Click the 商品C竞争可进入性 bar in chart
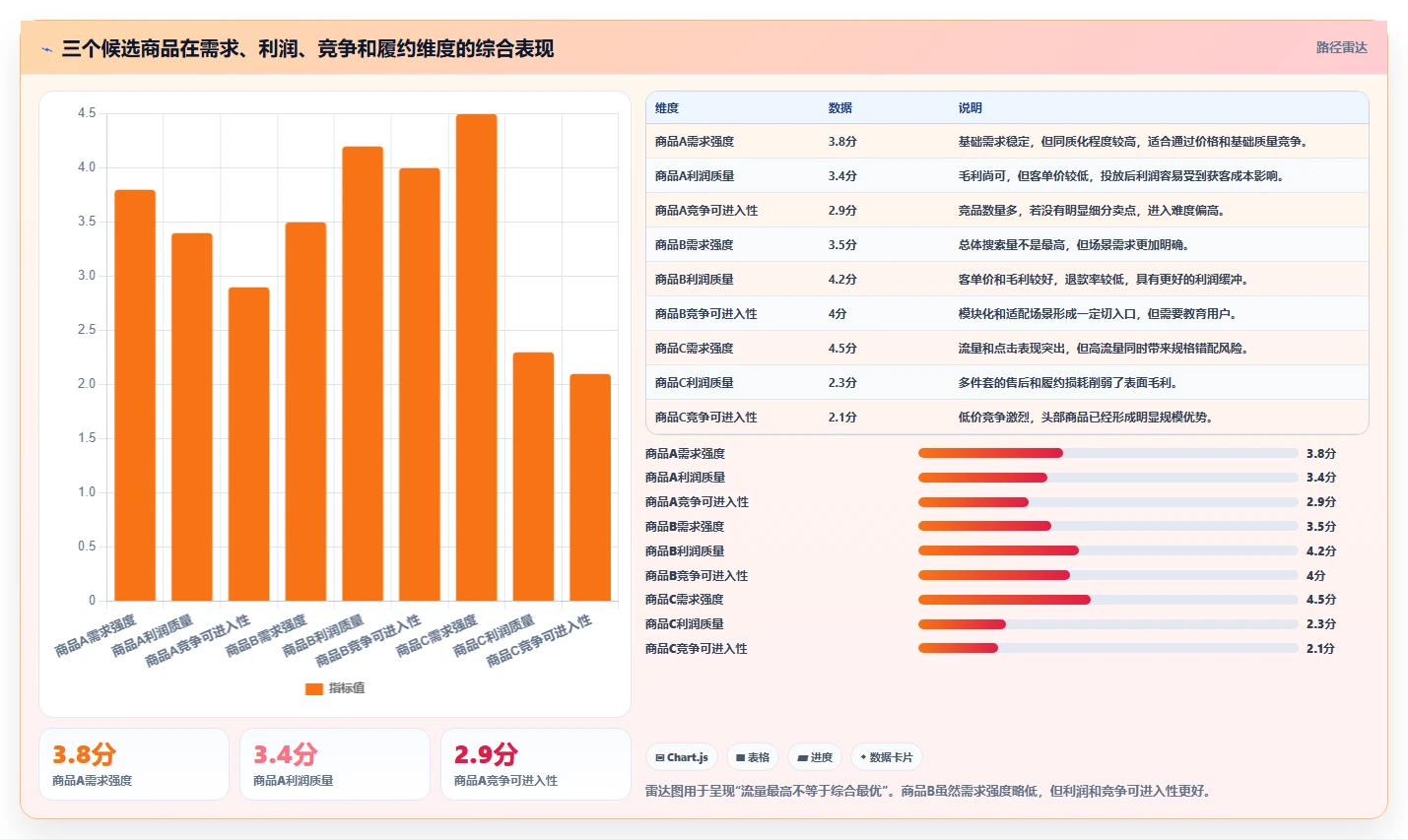Viewport: 1408px width, 840px height. (590, 487)
